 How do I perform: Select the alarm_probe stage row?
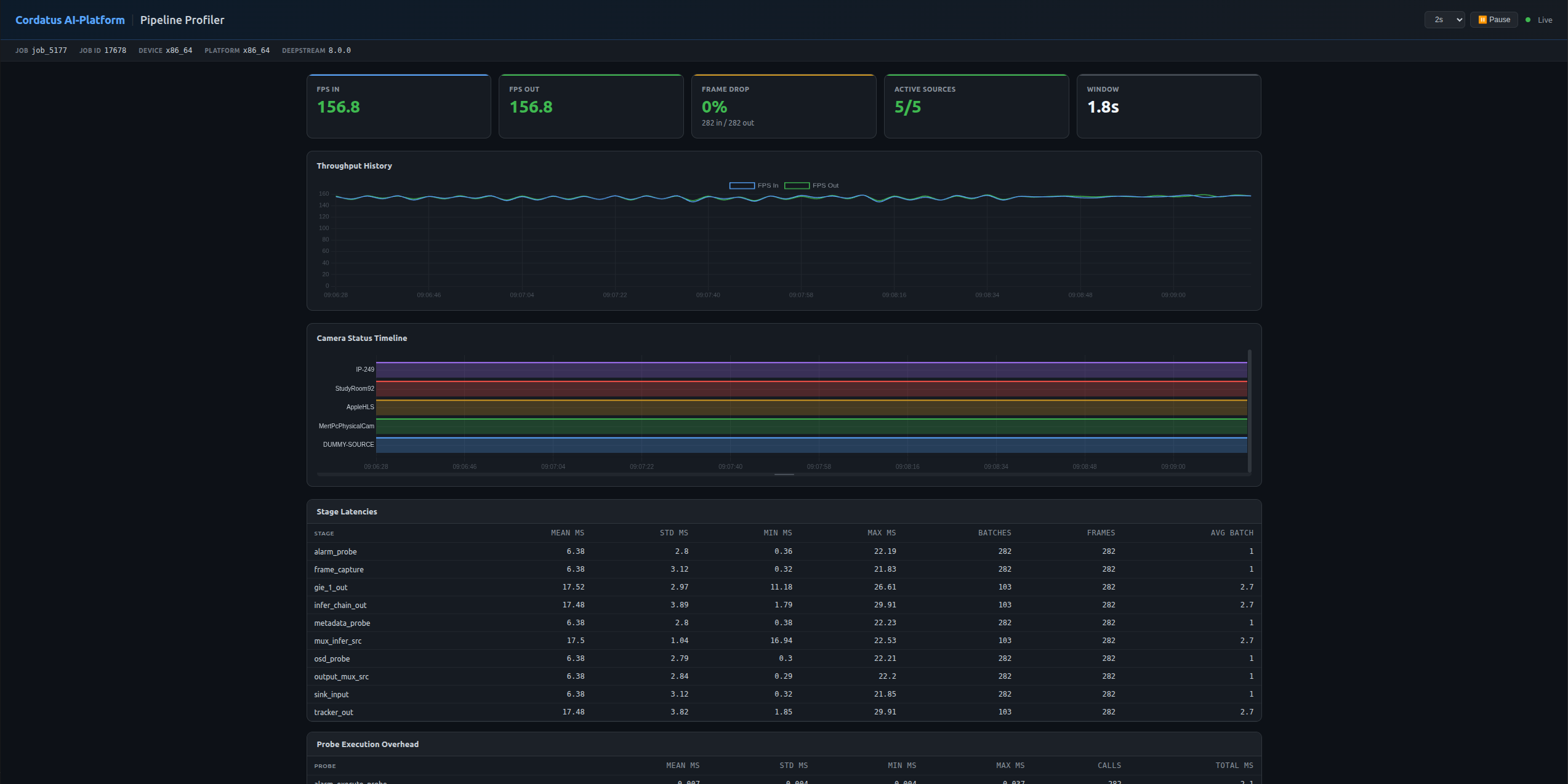(784, 551)
